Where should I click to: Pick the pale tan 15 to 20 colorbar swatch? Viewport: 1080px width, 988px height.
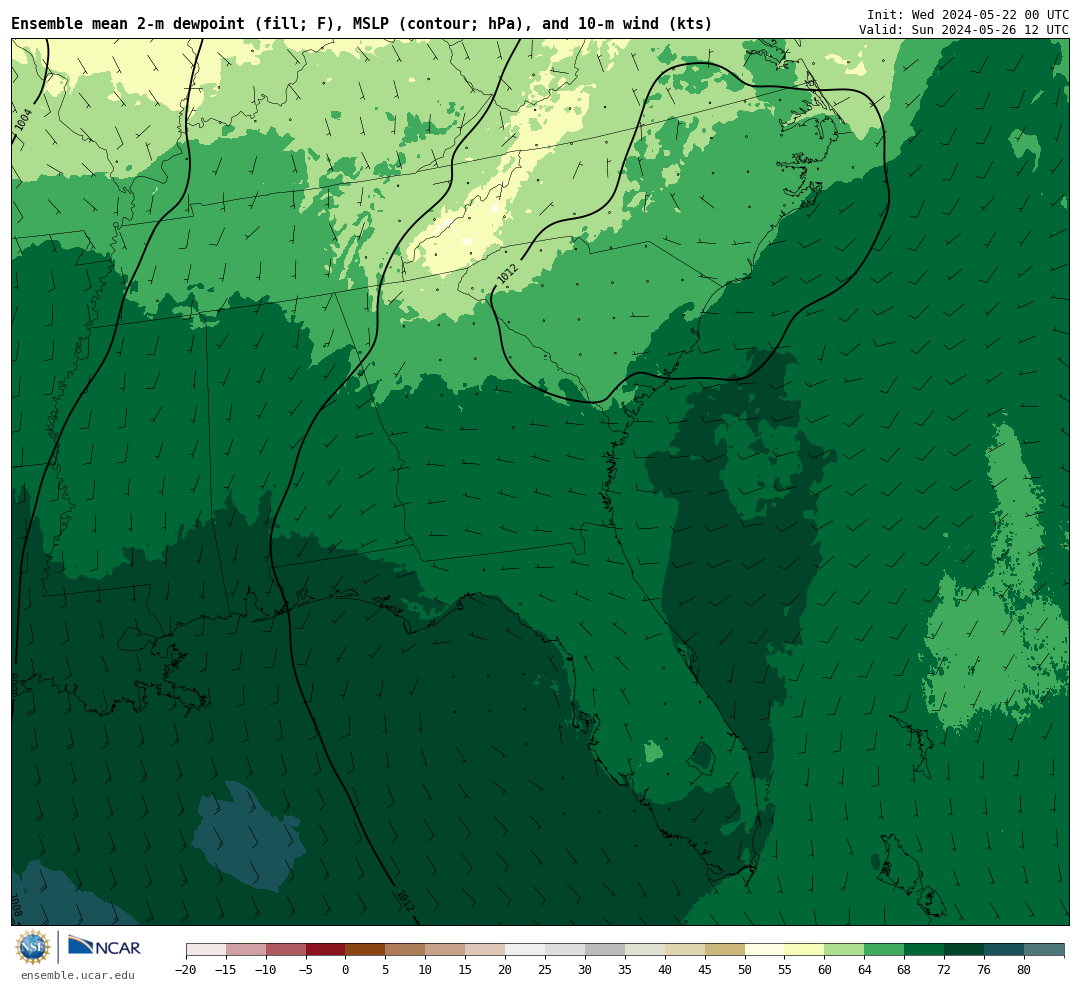pyautogui.click(x=486, y=950)
